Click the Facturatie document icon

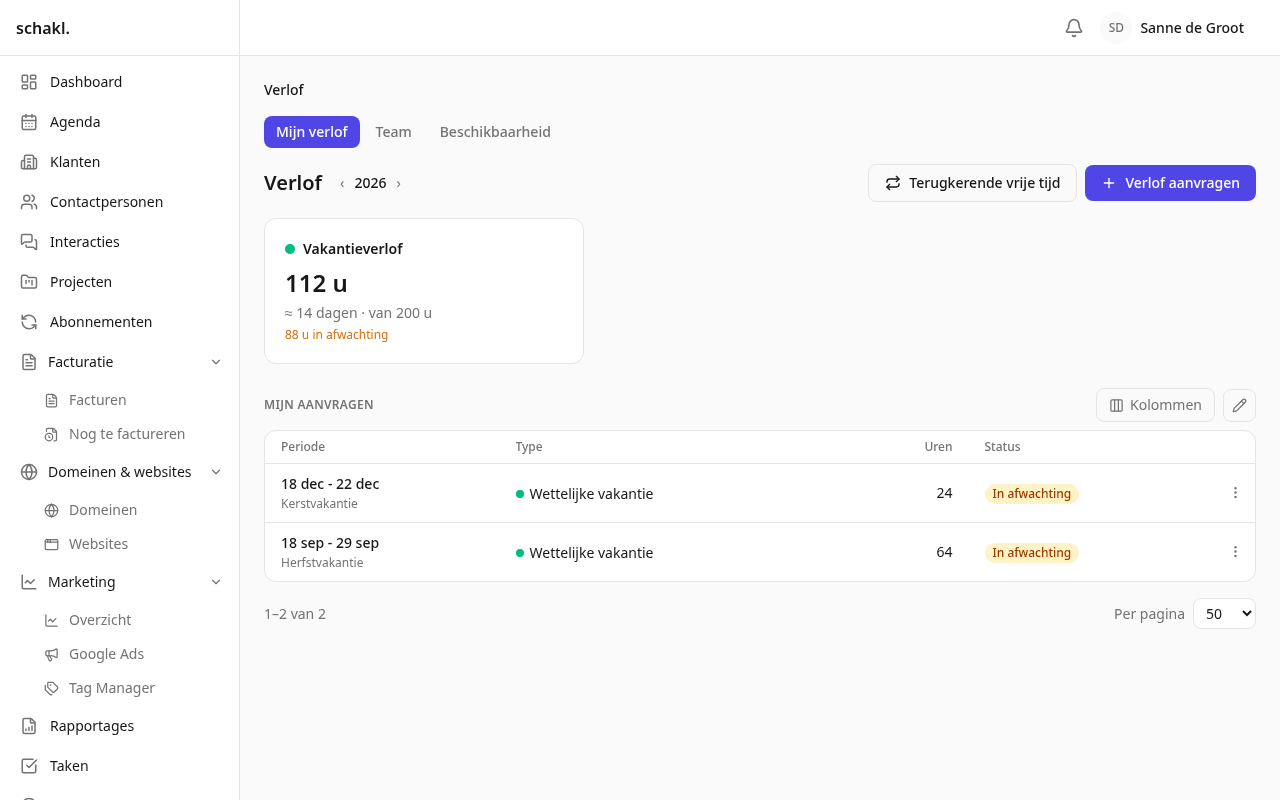29,362
